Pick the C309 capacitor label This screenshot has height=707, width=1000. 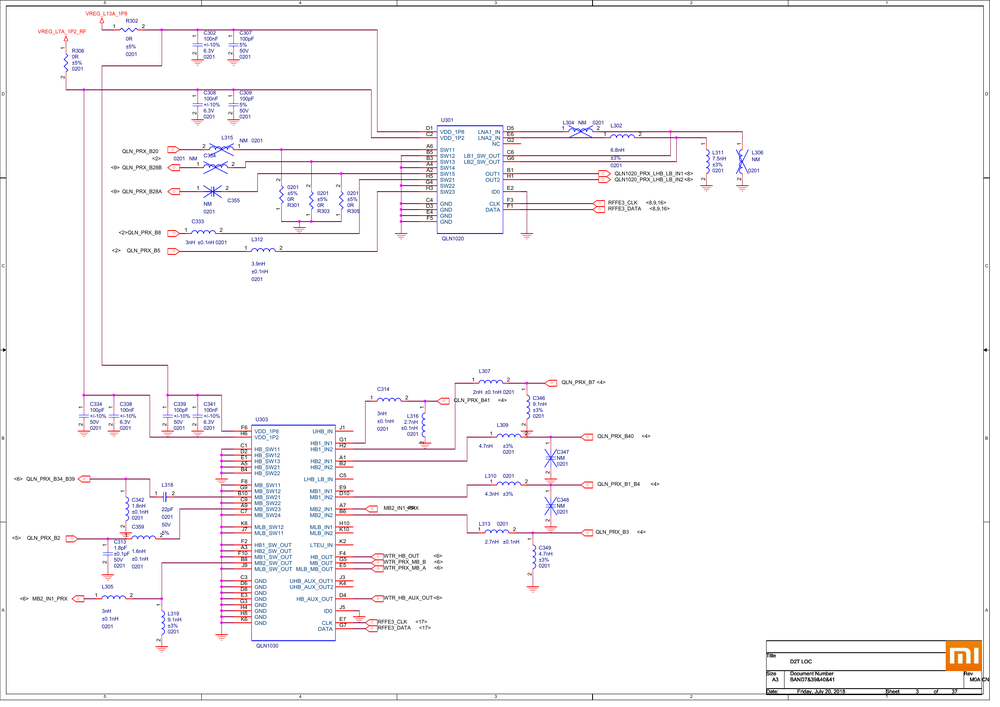pyautogui.click(x=246, y=92)
